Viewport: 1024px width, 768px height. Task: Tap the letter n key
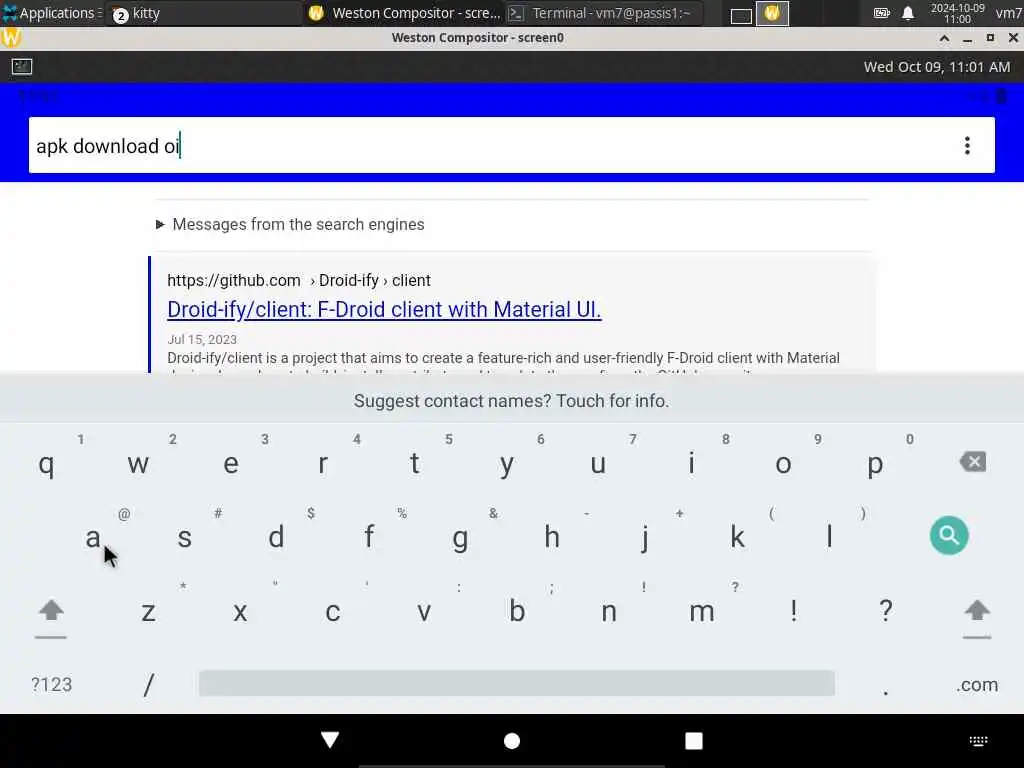tap(609, 613)
